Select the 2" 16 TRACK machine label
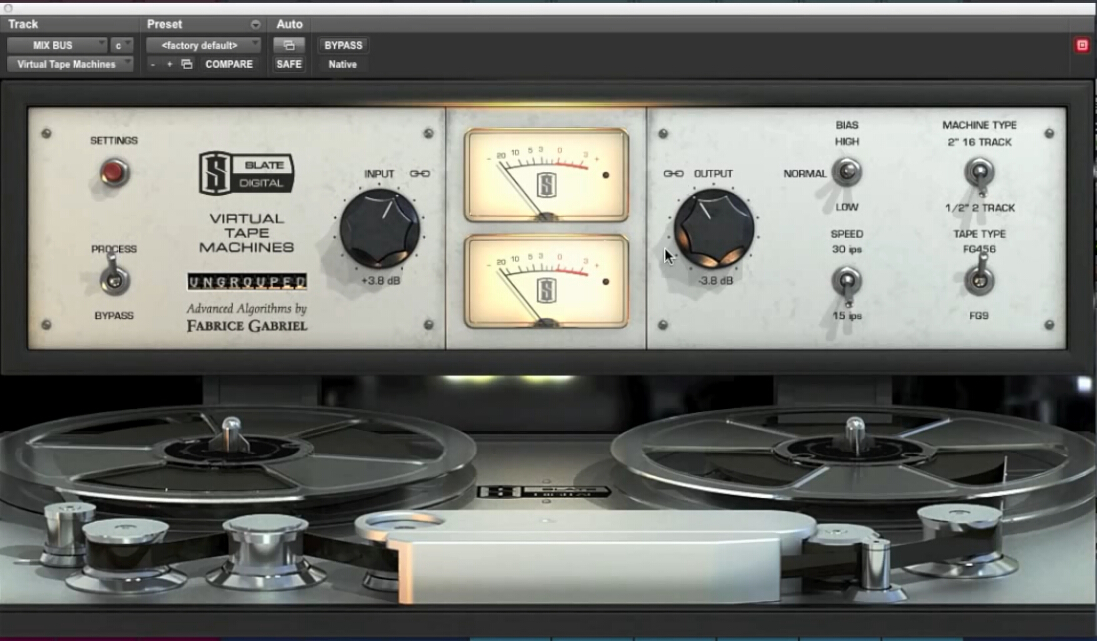 [x=979, y=142]
